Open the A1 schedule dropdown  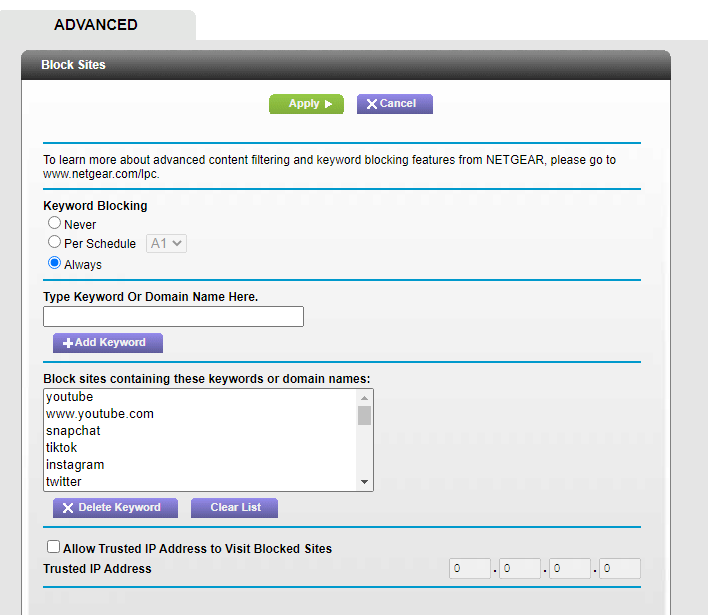[167, 243]
